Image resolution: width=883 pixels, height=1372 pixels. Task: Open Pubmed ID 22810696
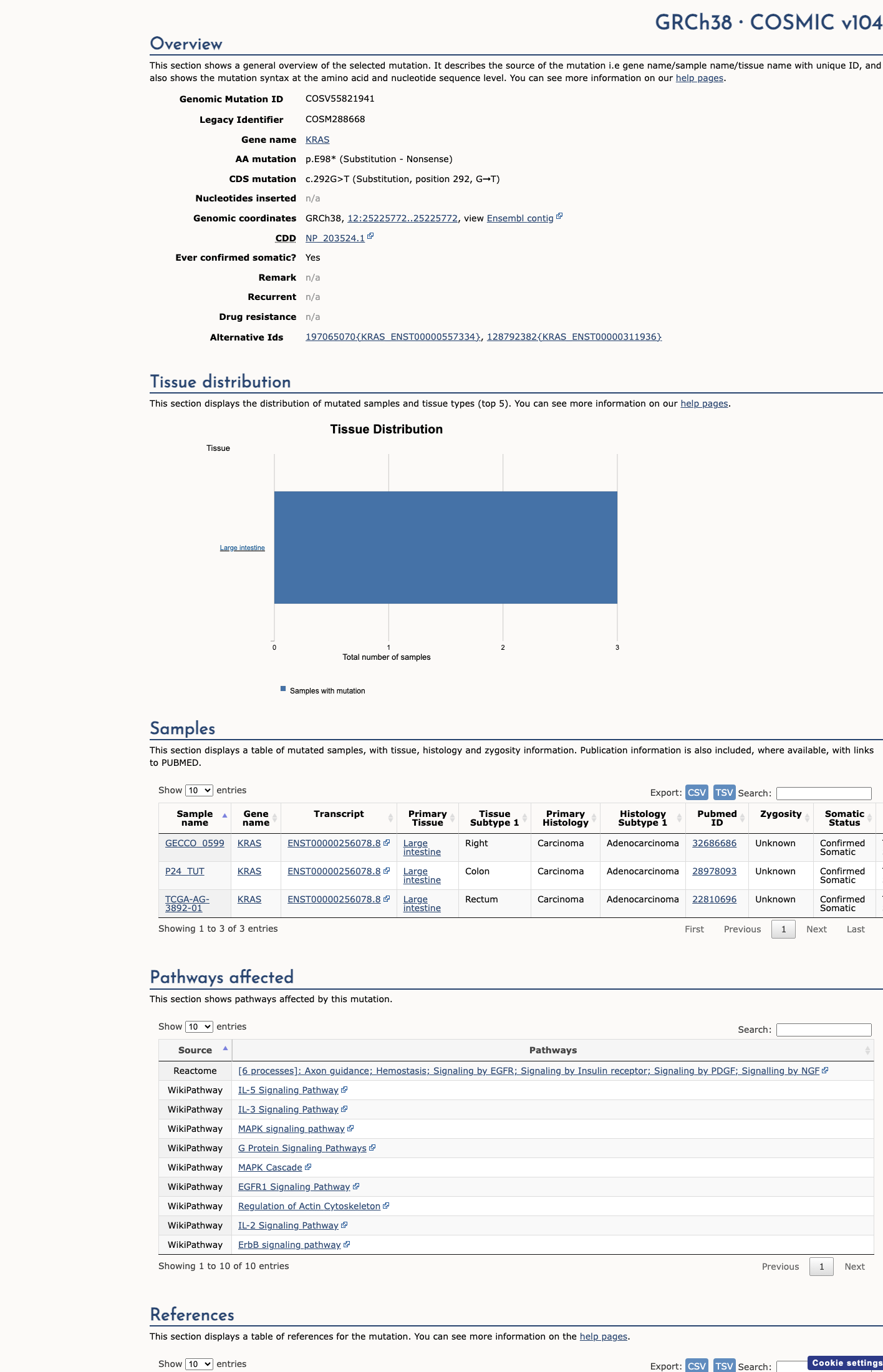click(x=714, y=899)
